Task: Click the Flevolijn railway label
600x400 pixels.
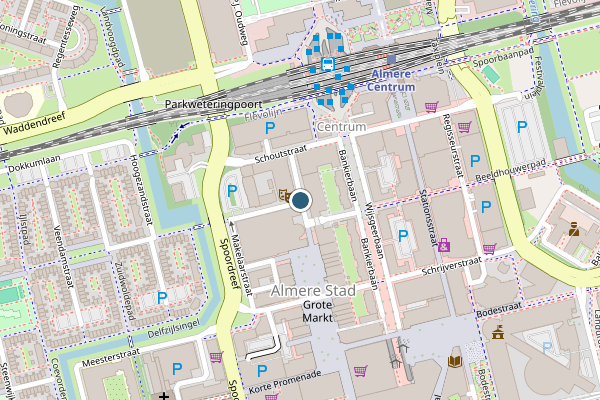Action: pyautogui.click(x=263, y=114)
